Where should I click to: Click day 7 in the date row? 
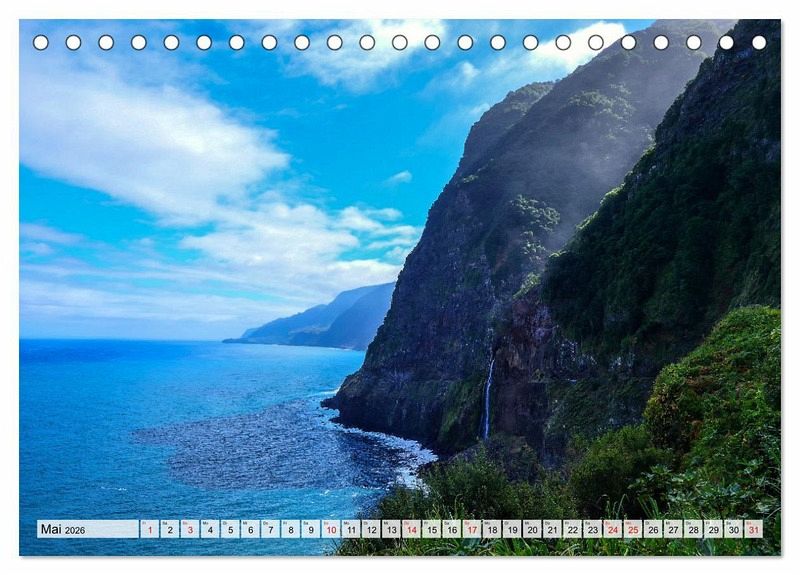(270, 529)
